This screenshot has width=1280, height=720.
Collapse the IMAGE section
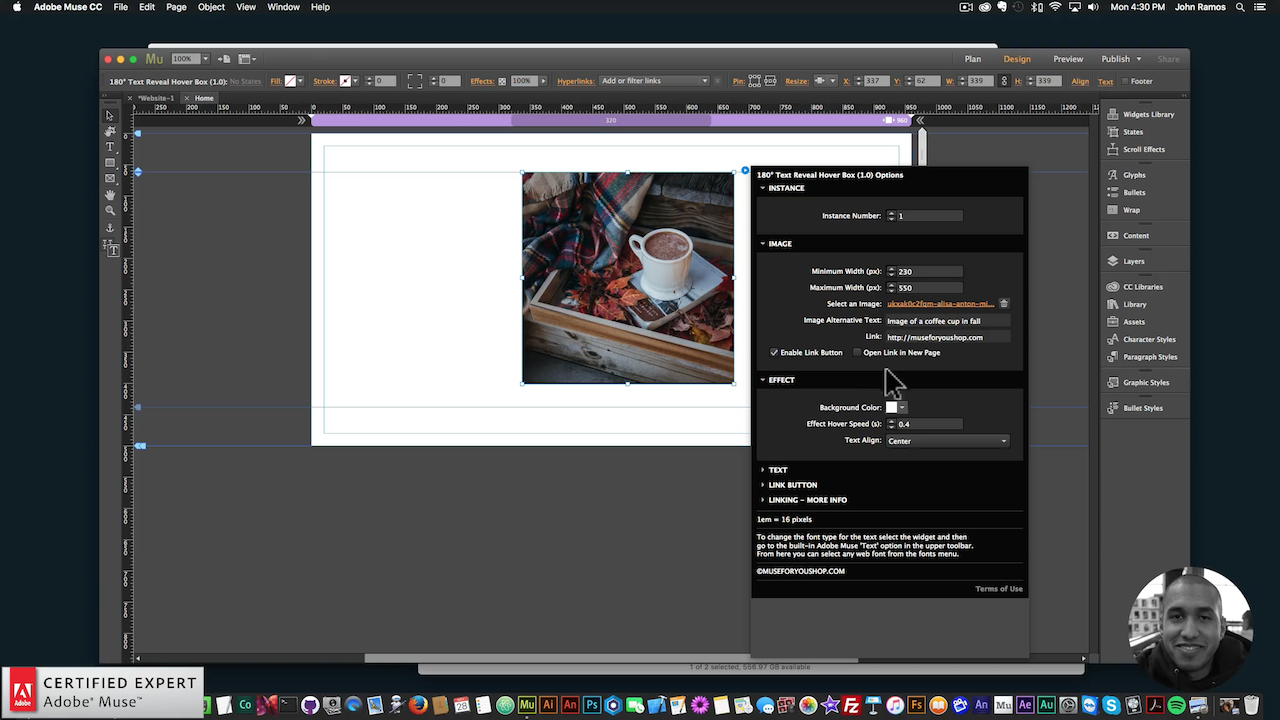click(x=763, y=243)
